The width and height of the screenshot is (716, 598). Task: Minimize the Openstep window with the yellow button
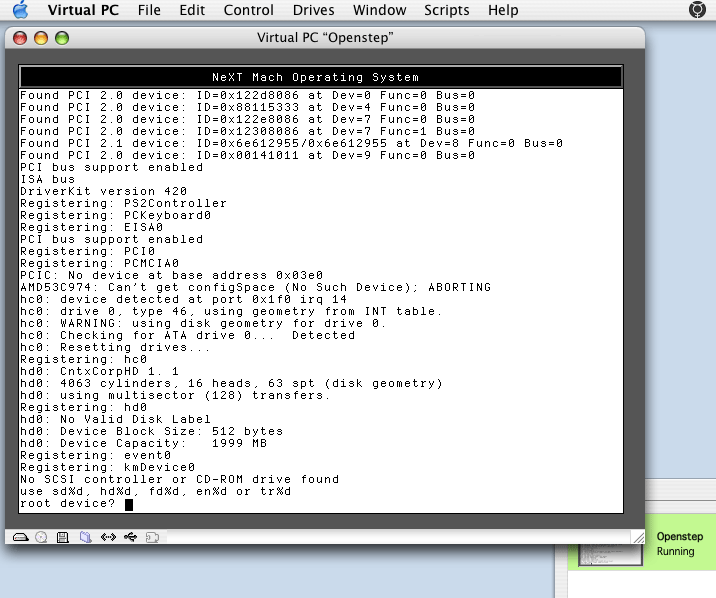click(41, 38)
